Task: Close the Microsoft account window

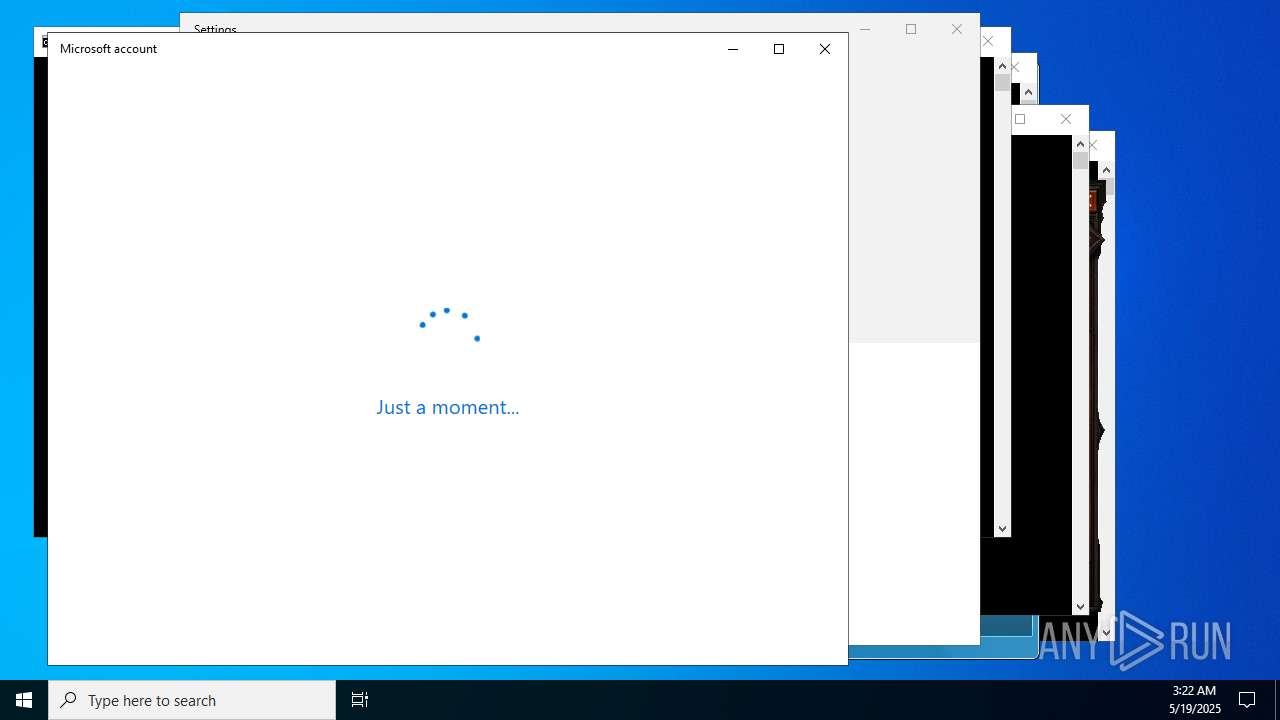Action: pos(825,49)
